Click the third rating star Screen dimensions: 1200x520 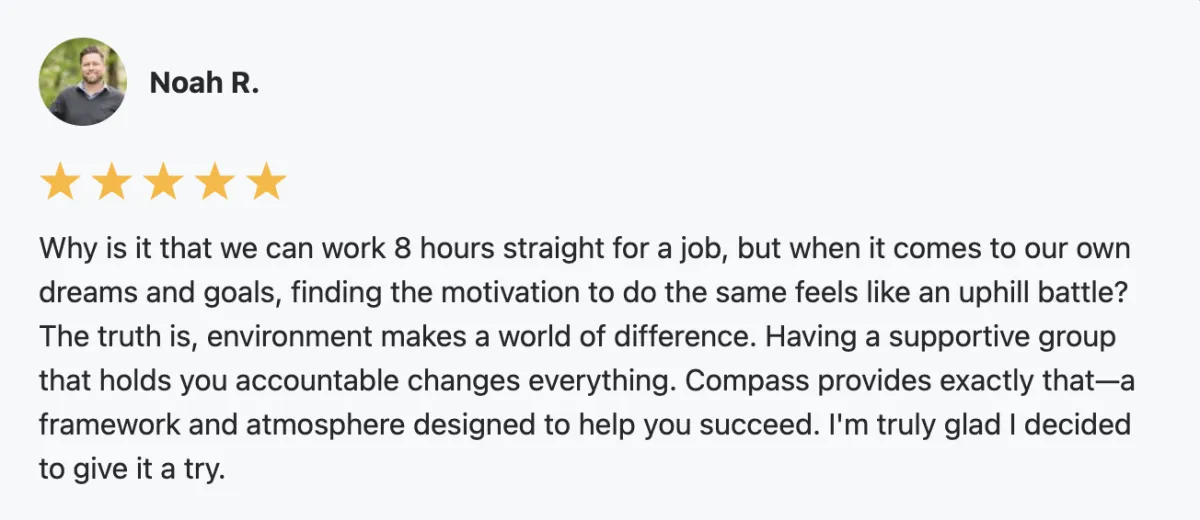click(163, 183)
